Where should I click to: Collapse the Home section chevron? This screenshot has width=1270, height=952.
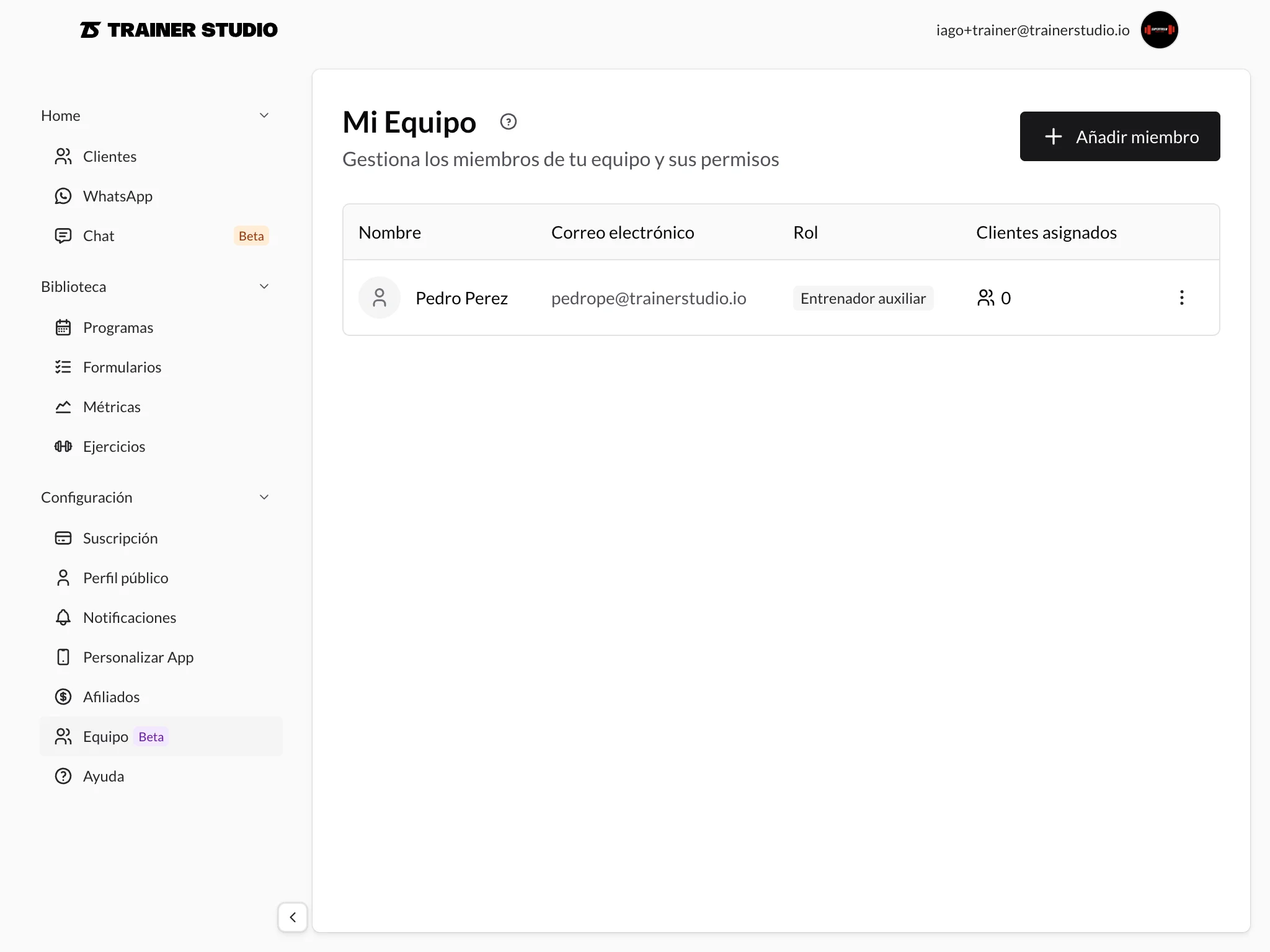tap(264, 116)
